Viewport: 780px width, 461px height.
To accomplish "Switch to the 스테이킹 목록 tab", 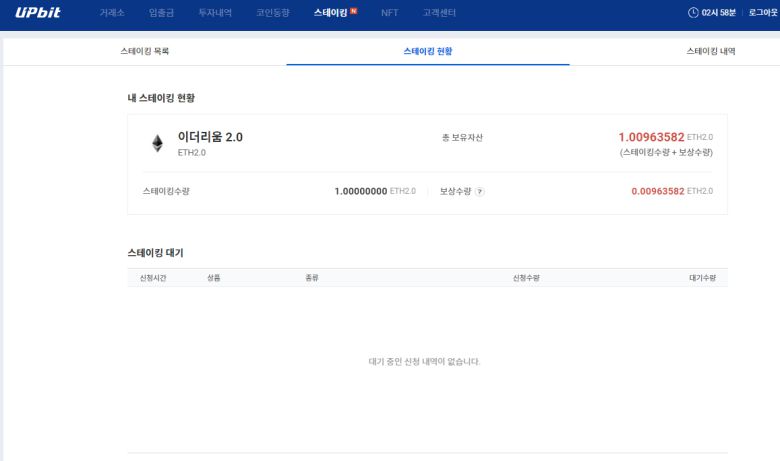I will point(144,51).
